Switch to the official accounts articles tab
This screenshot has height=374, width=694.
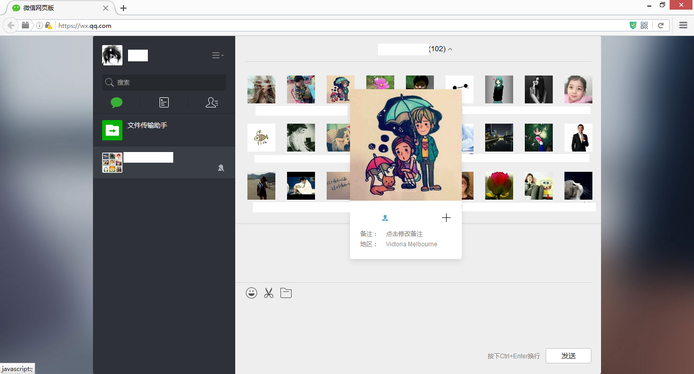point(164,103)
